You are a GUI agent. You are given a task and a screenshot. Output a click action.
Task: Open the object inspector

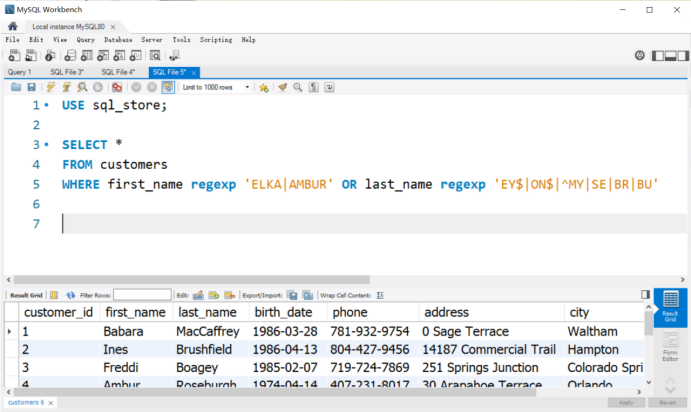click(x=50, y=56)
